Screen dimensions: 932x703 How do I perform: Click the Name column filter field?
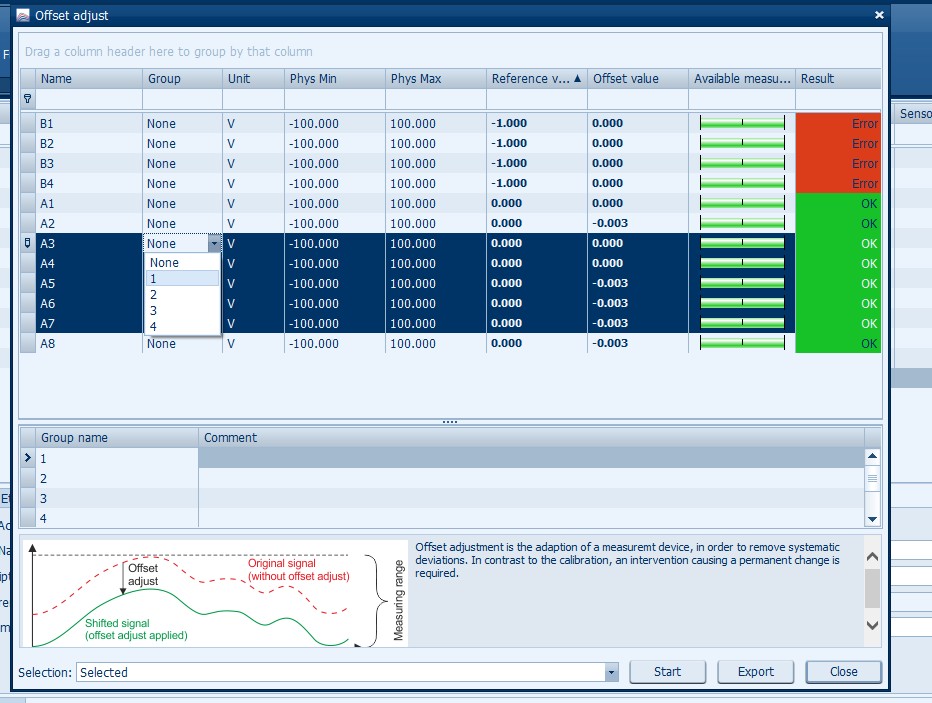coord(89,99)
